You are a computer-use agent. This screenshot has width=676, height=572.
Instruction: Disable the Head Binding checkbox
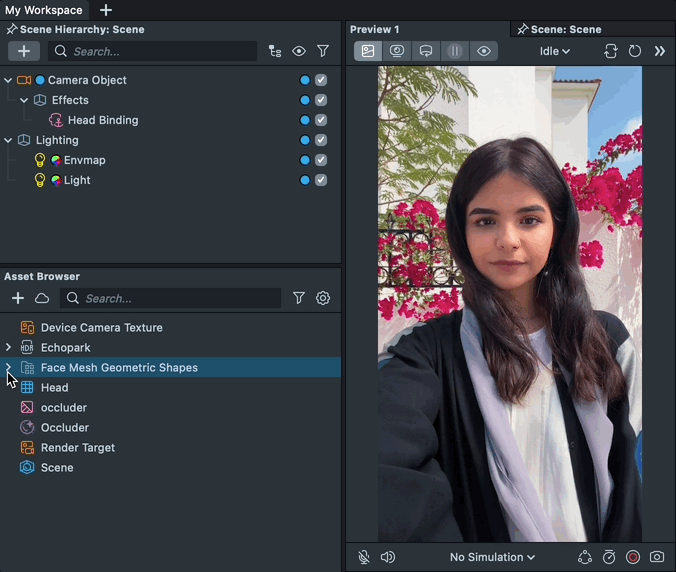321,120
